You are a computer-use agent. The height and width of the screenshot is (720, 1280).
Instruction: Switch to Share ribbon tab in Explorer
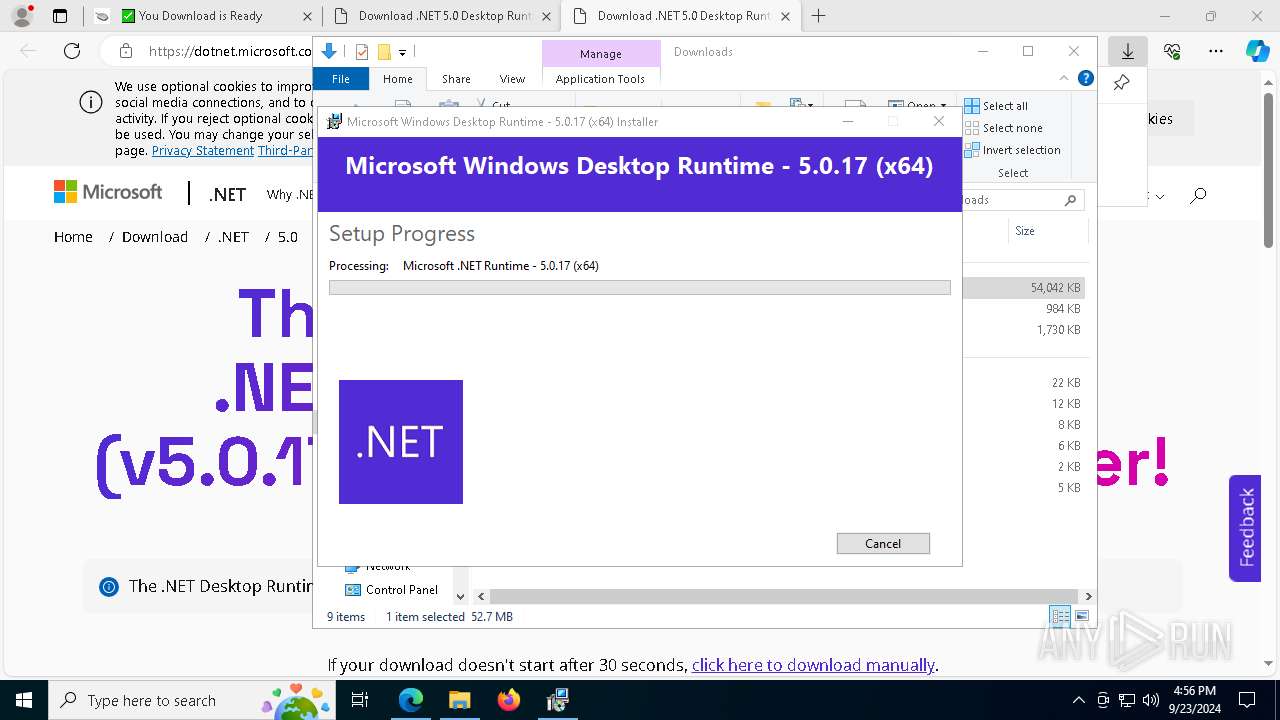tap(456, 79)
